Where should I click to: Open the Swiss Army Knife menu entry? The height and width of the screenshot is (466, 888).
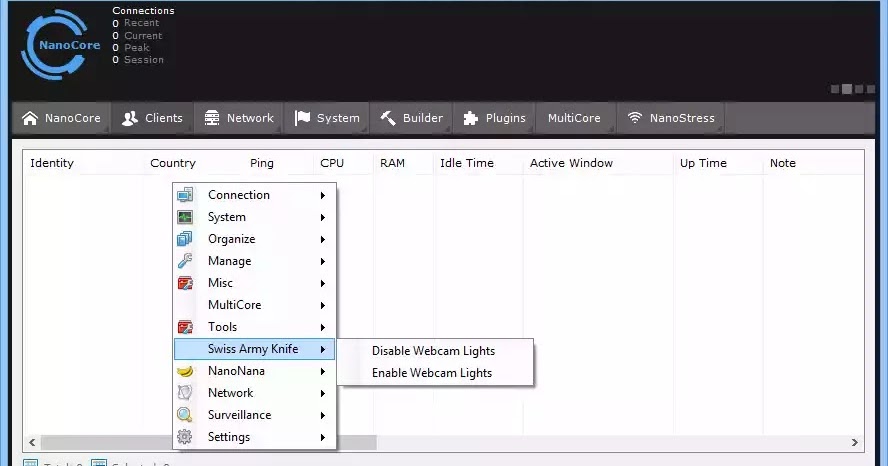pyautogui.click(x=254, y=349)
